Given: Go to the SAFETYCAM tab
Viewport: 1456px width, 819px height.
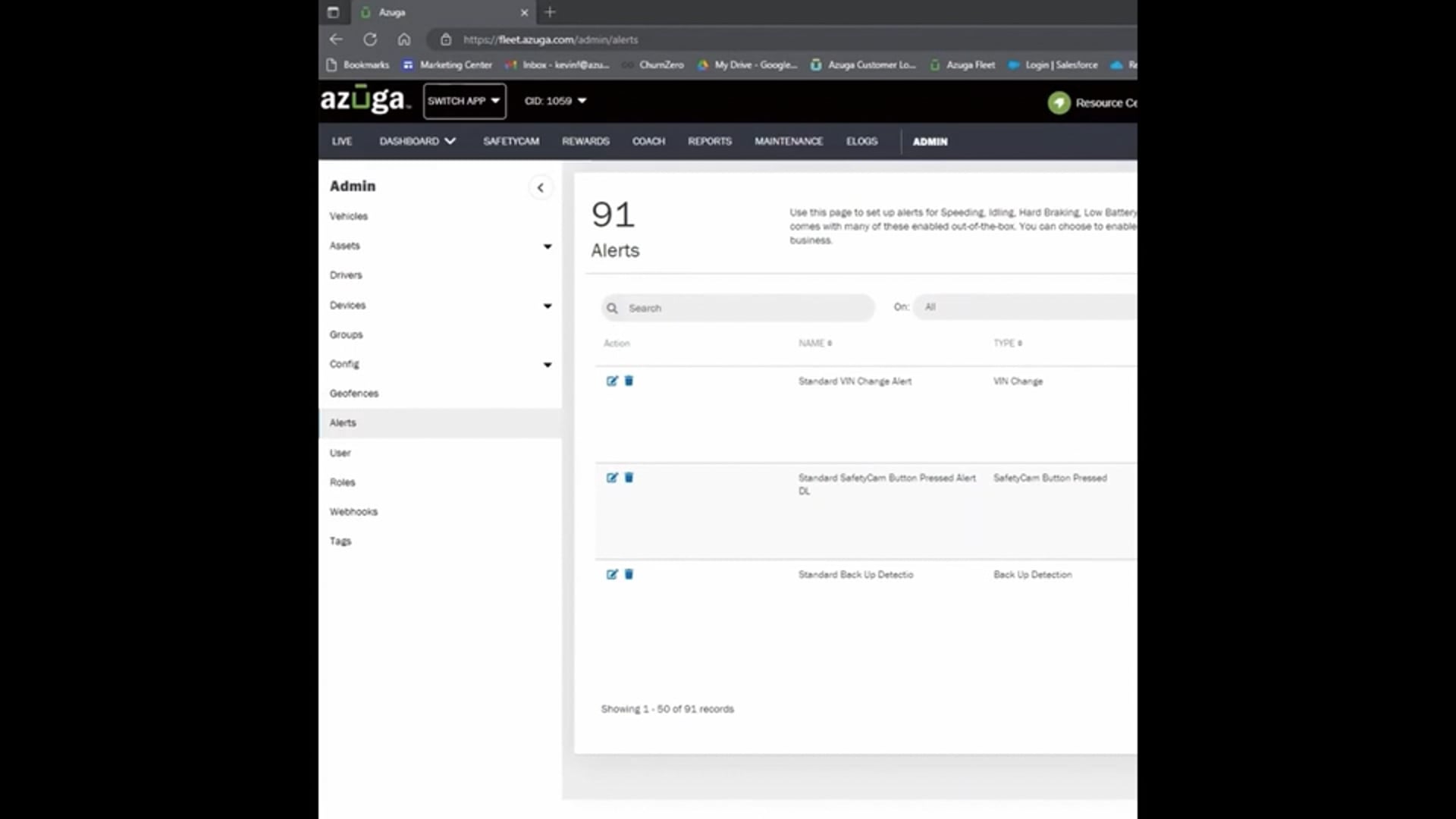Looking at the screenshot, I should tap(511, 141).
